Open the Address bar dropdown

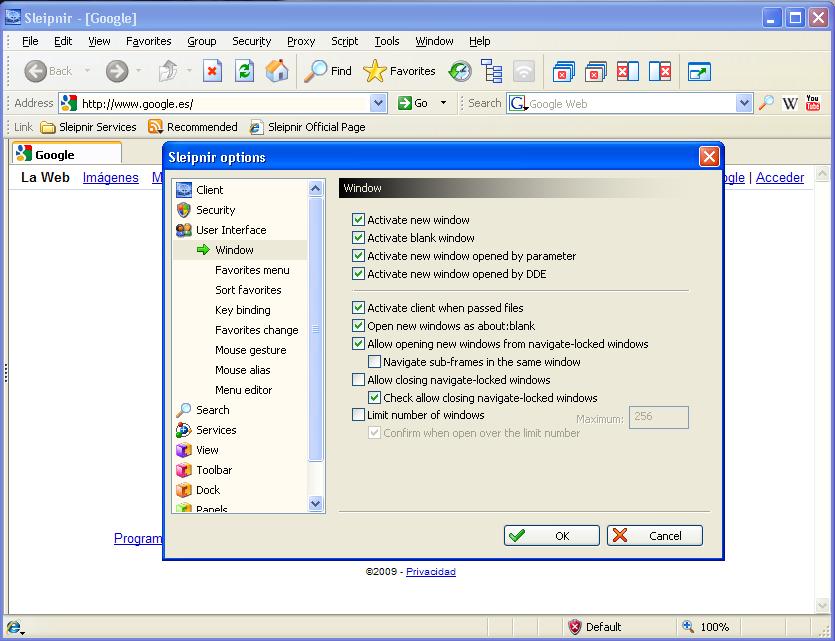click(x=378, y=103)
